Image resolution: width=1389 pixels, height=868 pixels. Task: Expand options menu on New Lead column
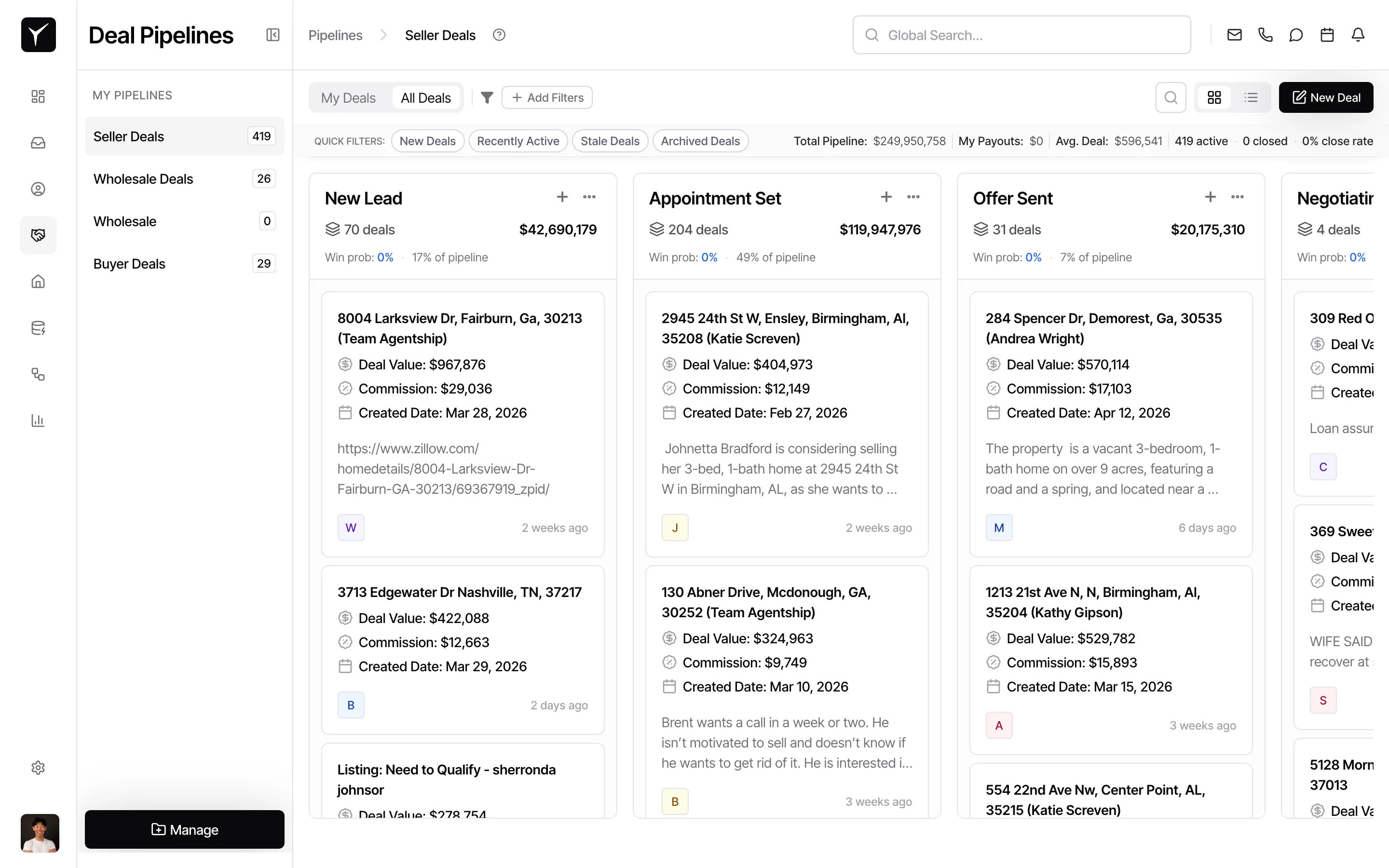(589, 197)
